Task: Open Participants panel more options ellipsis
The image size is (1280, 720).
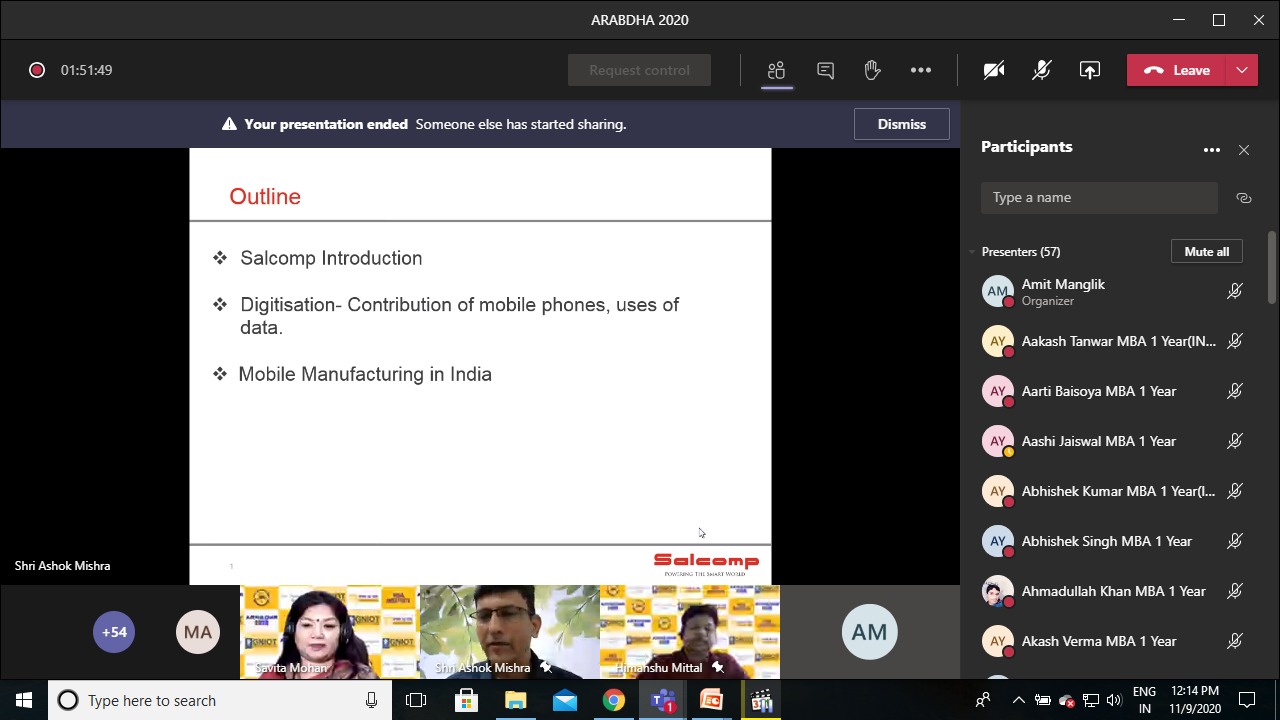Action: [x=1211, y=150]
